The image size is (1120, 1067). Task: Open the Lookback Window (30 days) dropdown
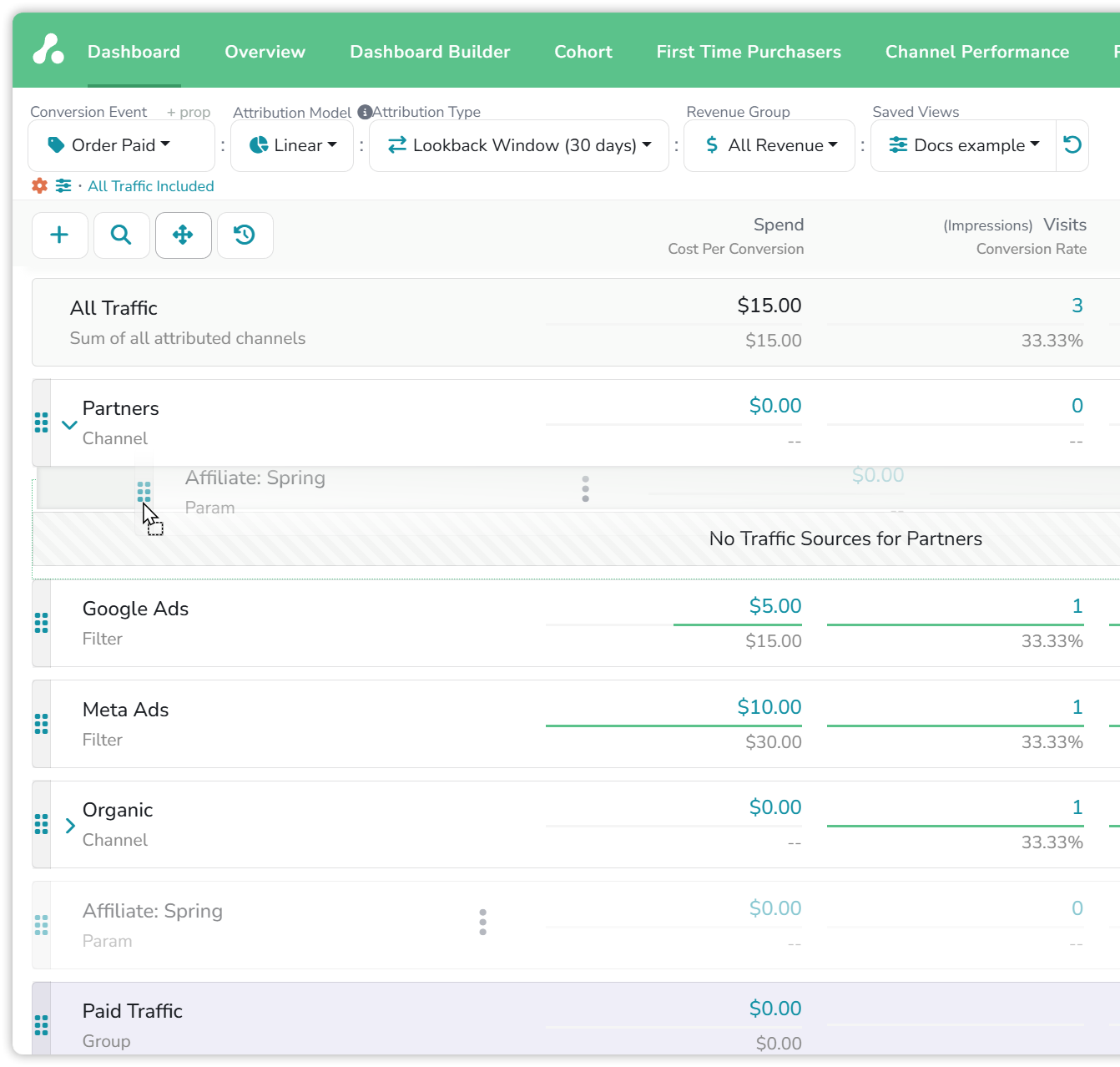point(519,145)
